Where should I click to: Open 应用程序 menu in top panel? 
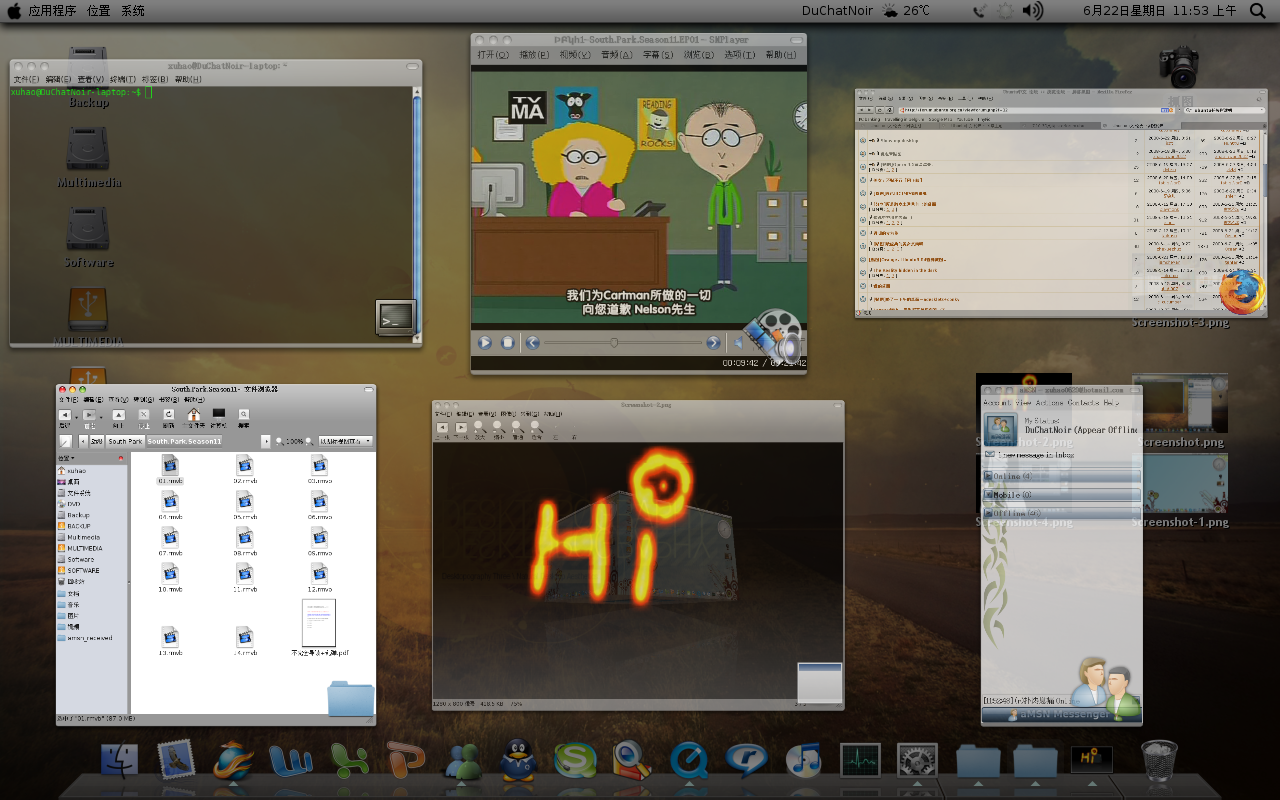(52, 11)
